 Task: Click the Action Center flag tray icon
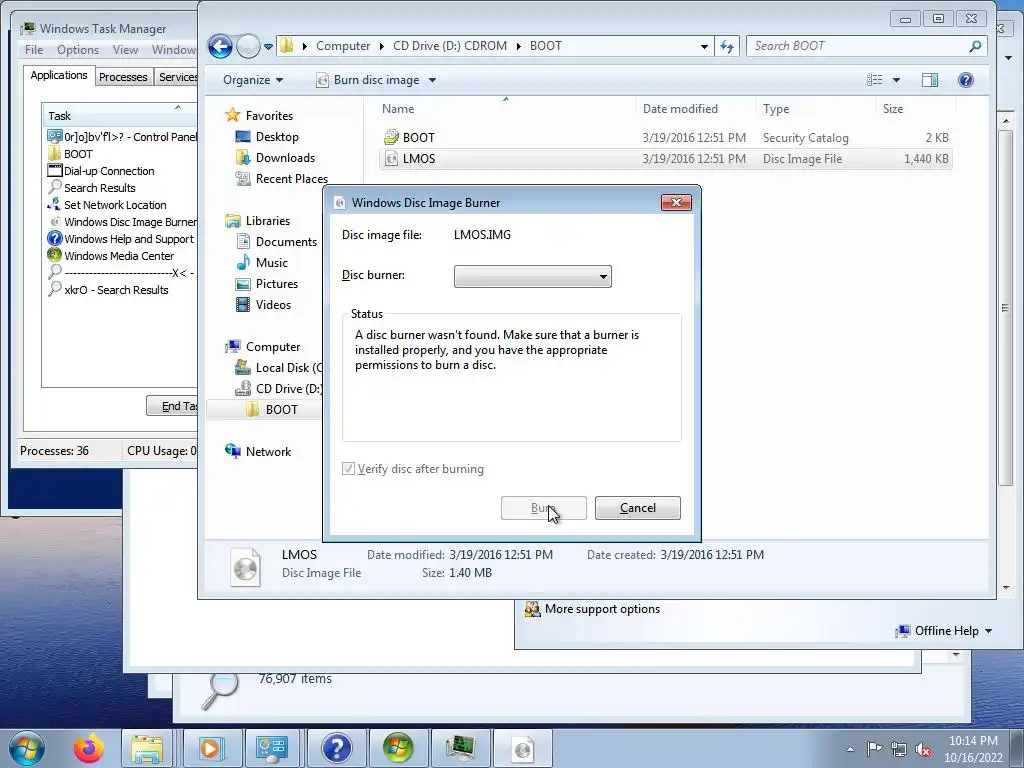coord(874,748)
